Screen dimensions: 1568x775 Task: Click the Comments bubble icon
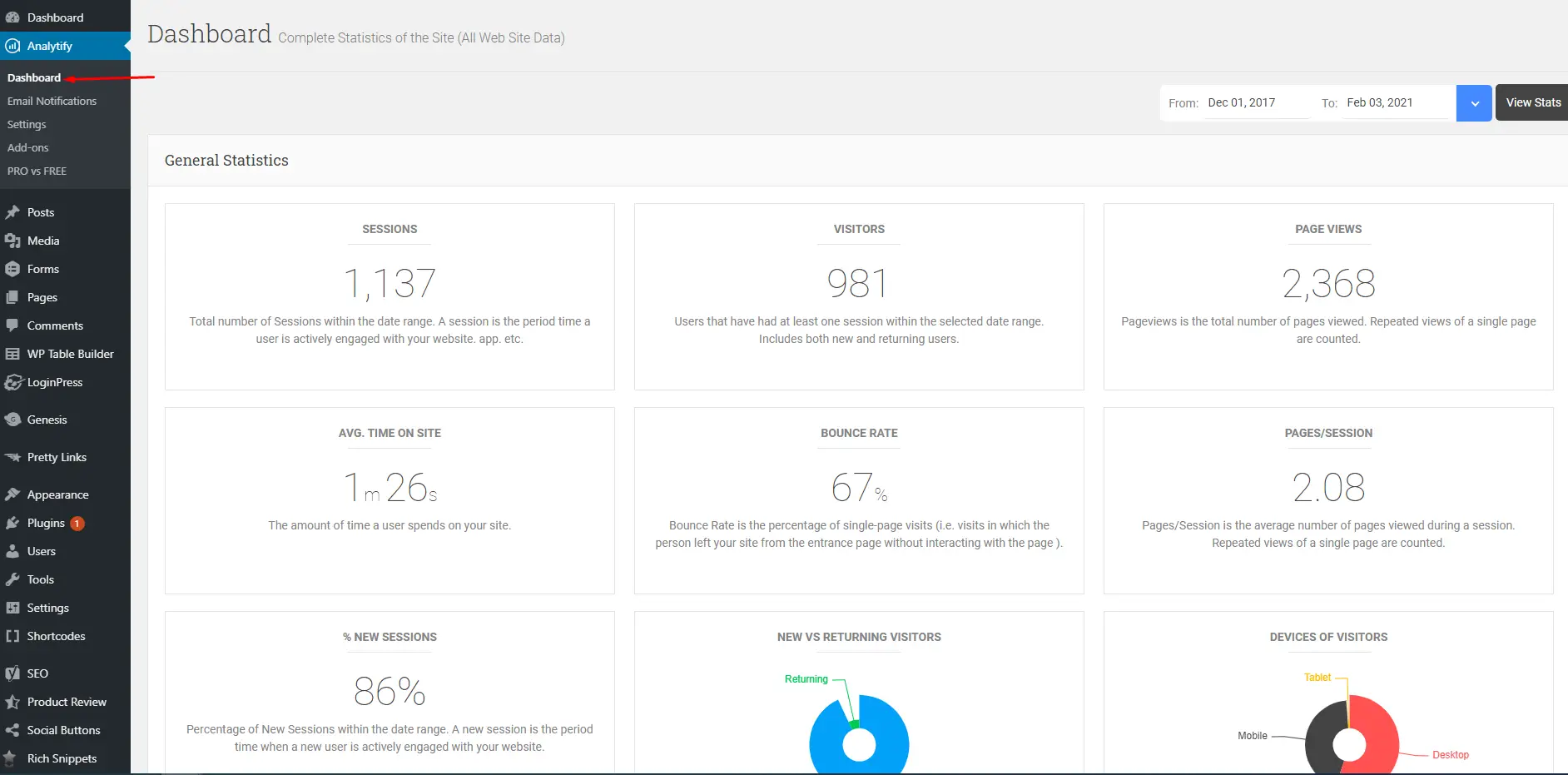coord(12,325)
